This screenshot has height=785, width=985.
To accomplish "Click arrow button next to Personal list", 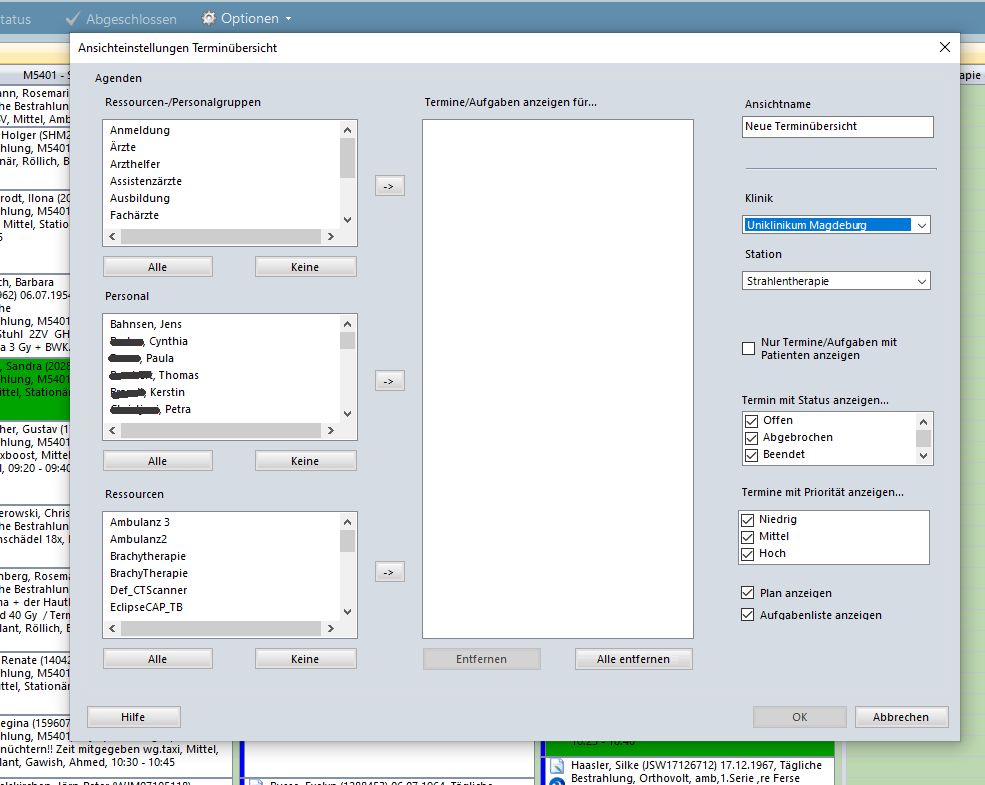I will tap(389, 381).
